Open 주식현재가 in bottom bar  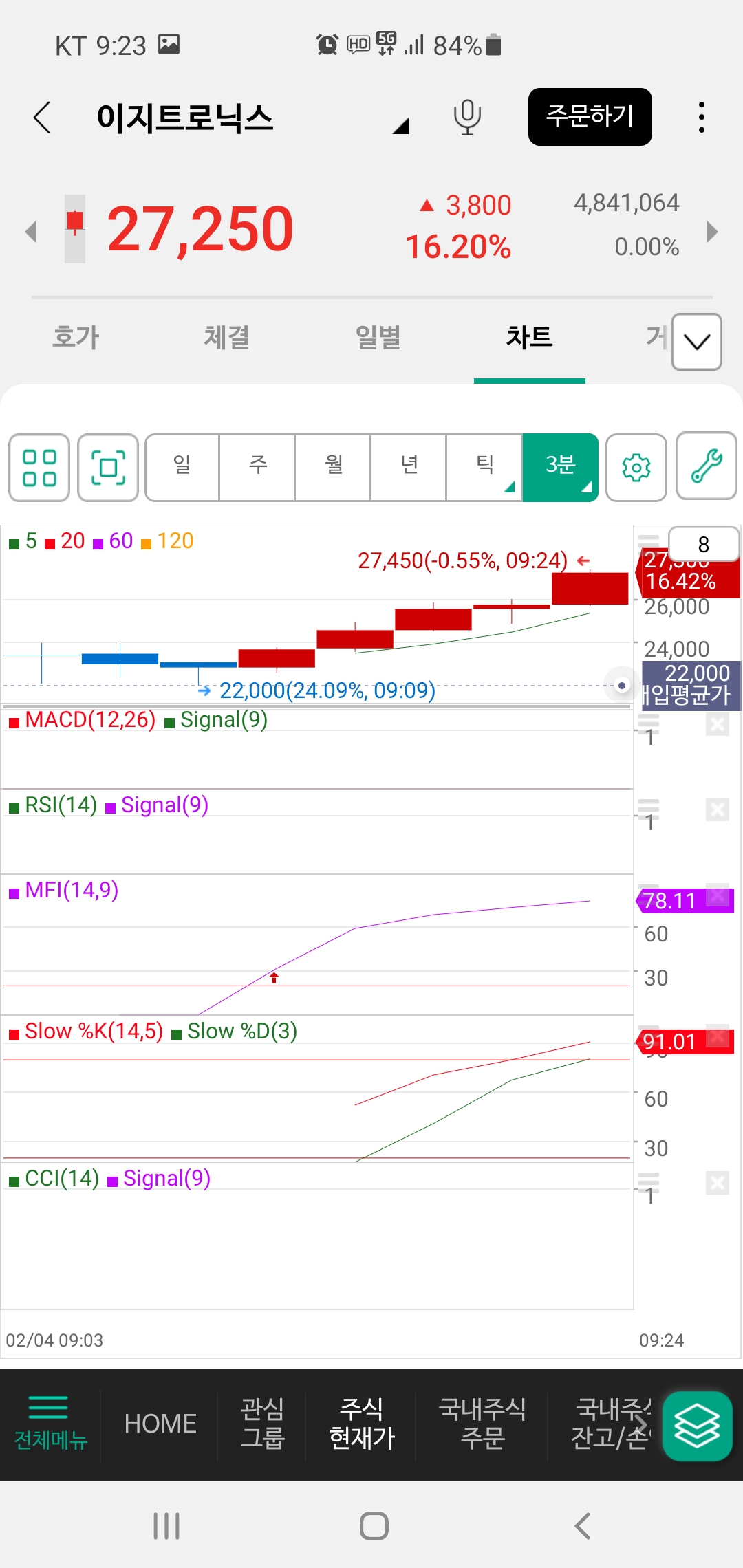(362, 1424)
